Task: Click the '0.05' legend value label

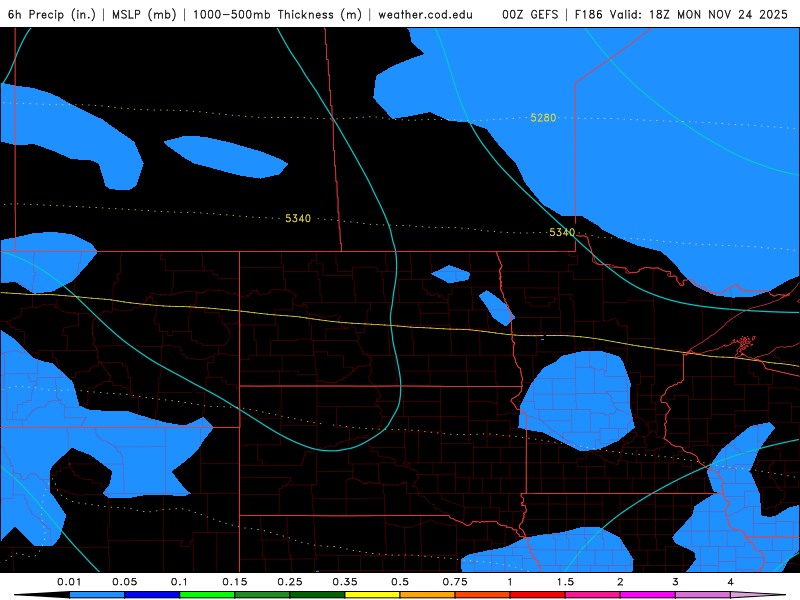Action: (124, 582)
